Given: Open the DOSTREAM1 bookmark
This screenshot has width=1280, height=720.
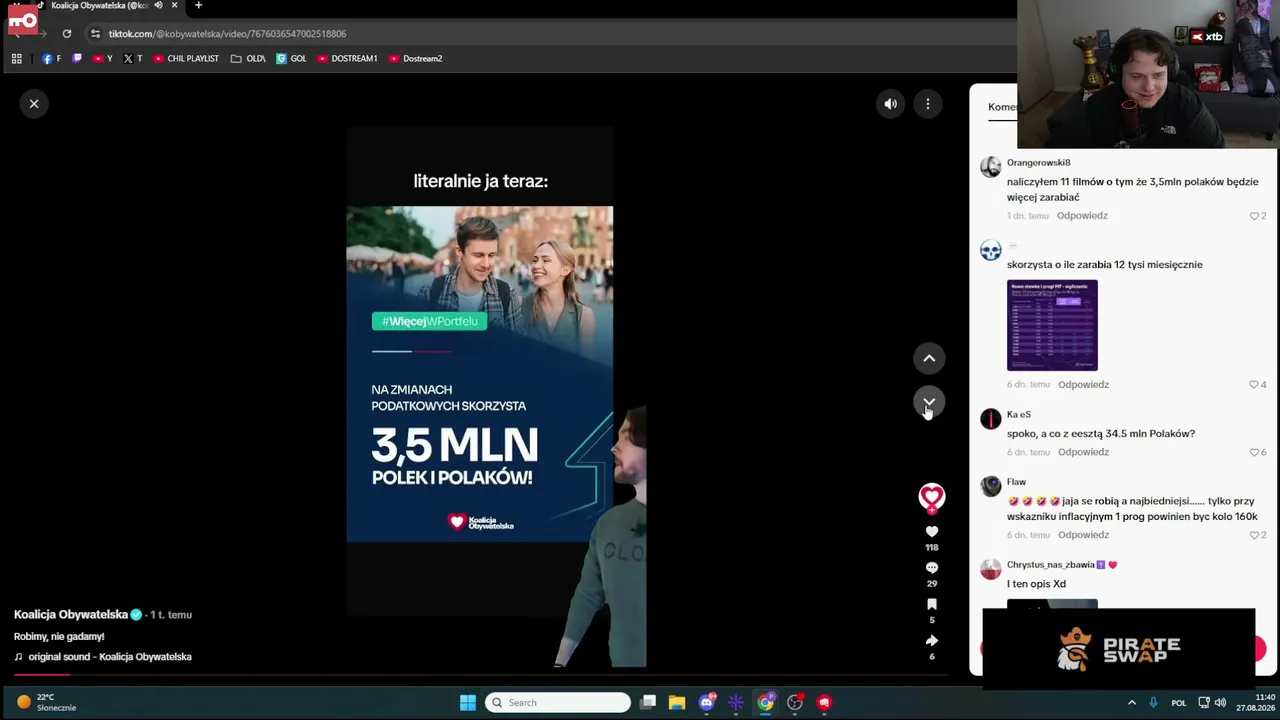Looking at the screenshot, I should [x=347, y=59].
